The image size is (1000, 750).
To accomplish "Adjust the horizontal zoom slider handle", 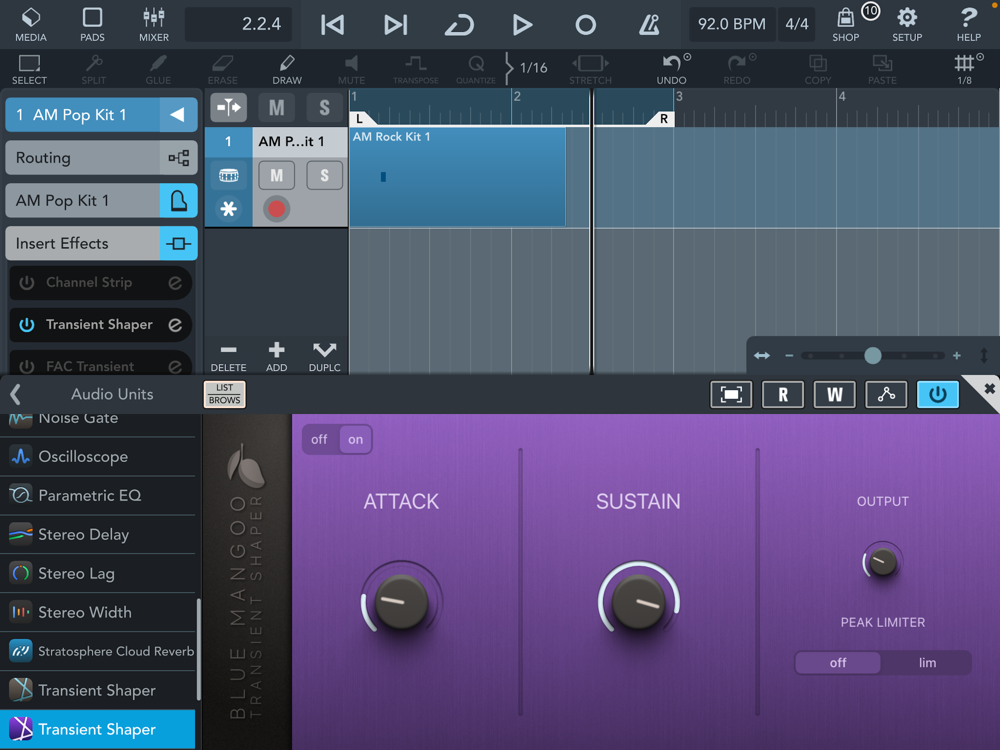I will [x=872, y=355].
